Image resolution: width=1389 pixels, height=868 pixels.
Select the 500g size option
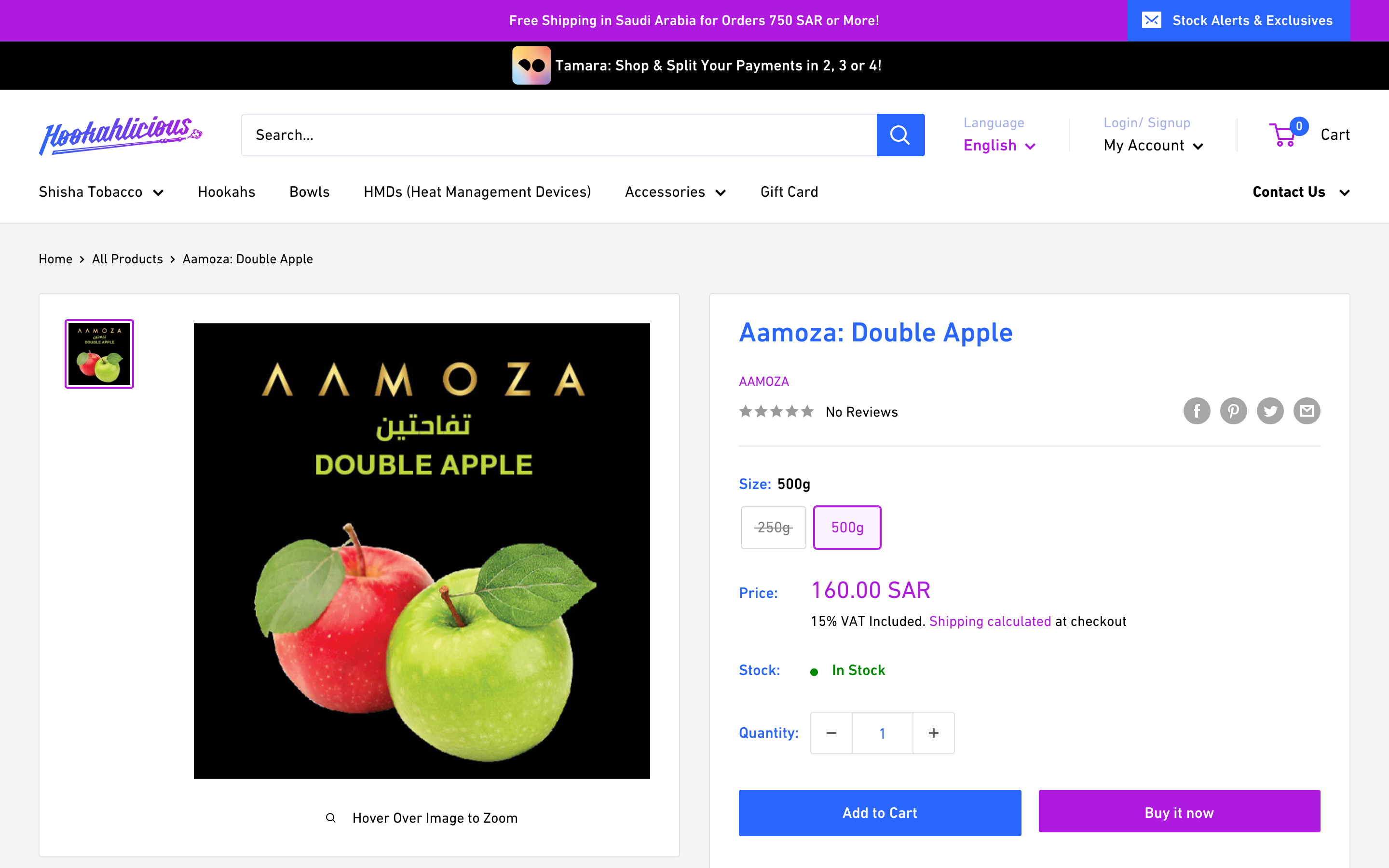pyautogui.click(x=847, y=527)
